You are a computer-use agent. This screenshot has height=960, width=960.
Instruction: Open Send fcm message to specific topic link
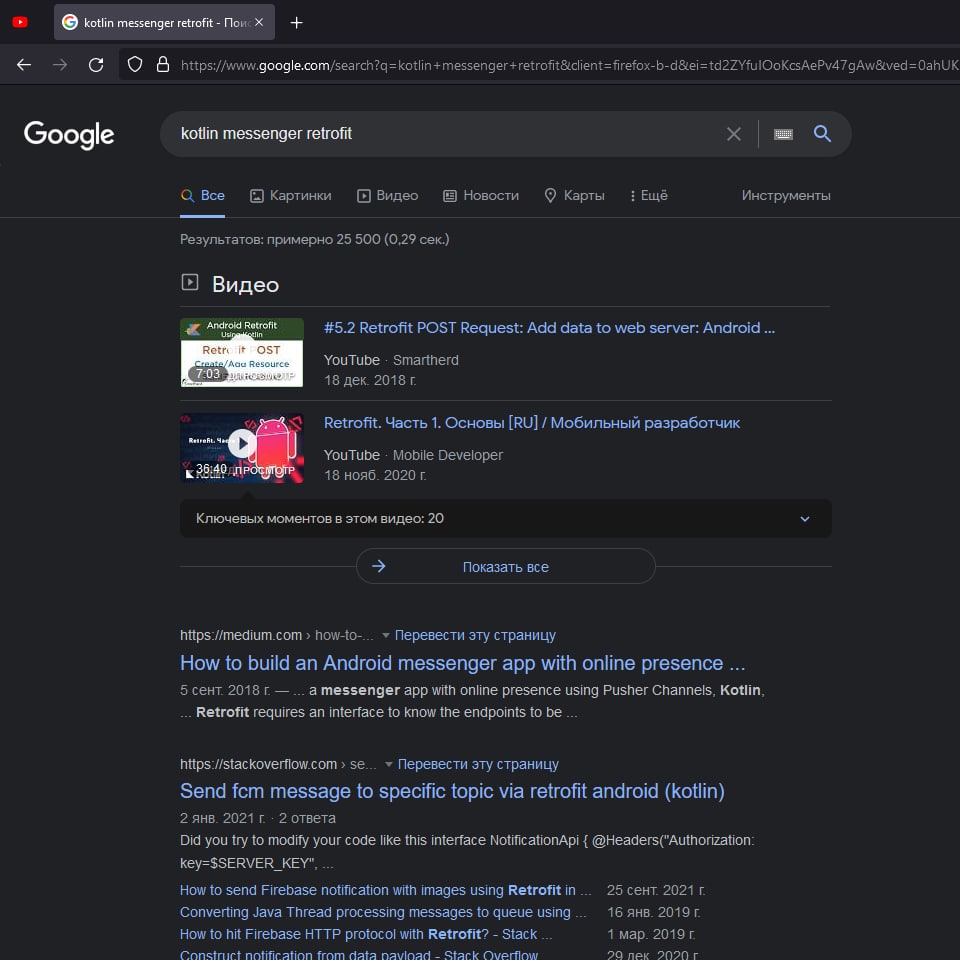tap(452, 792)
